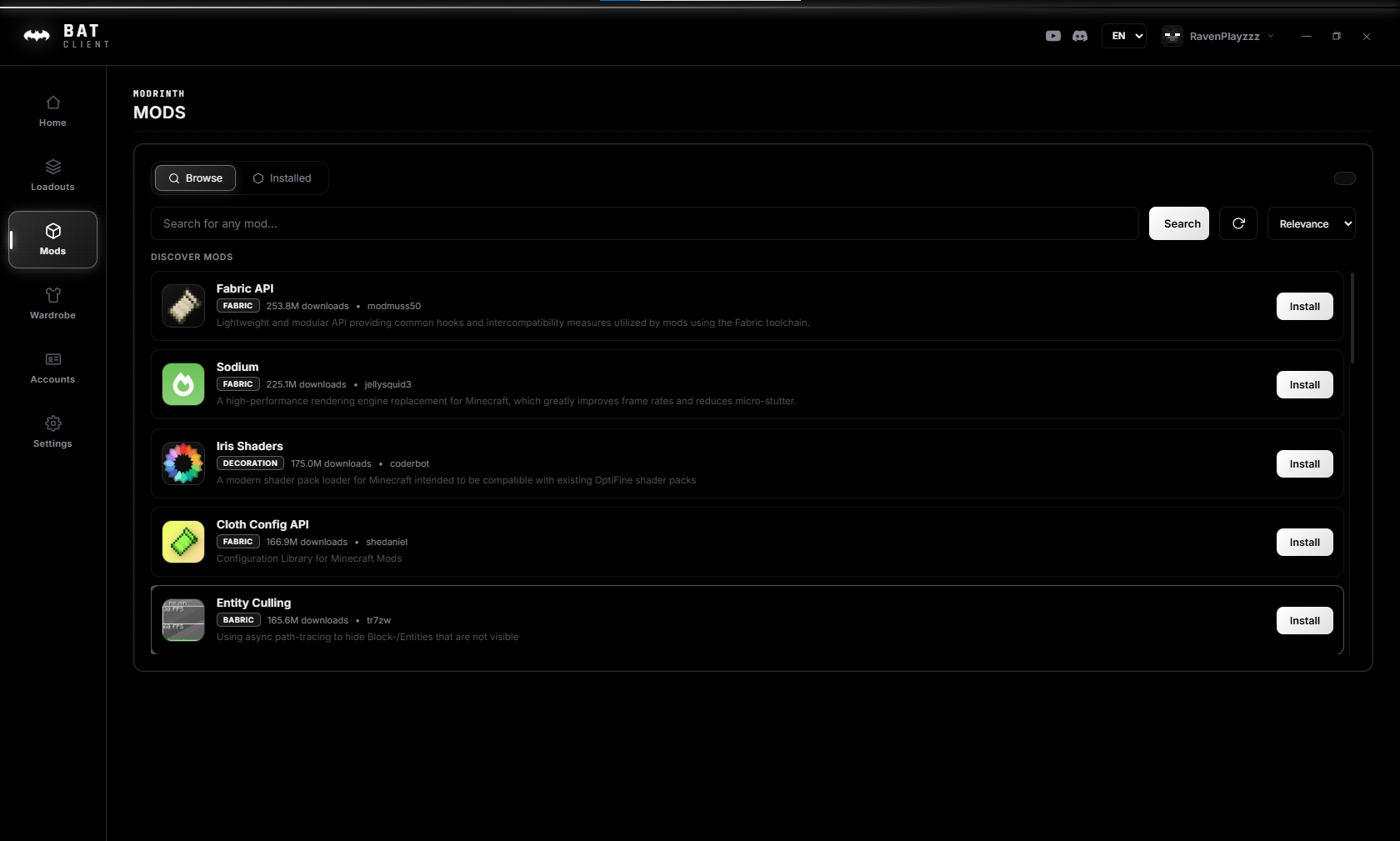This screenshot has width=1400, height=841.
Task: Install the Iris Shaders mod
Action: pyautogui.click(x=1305, y=463)
